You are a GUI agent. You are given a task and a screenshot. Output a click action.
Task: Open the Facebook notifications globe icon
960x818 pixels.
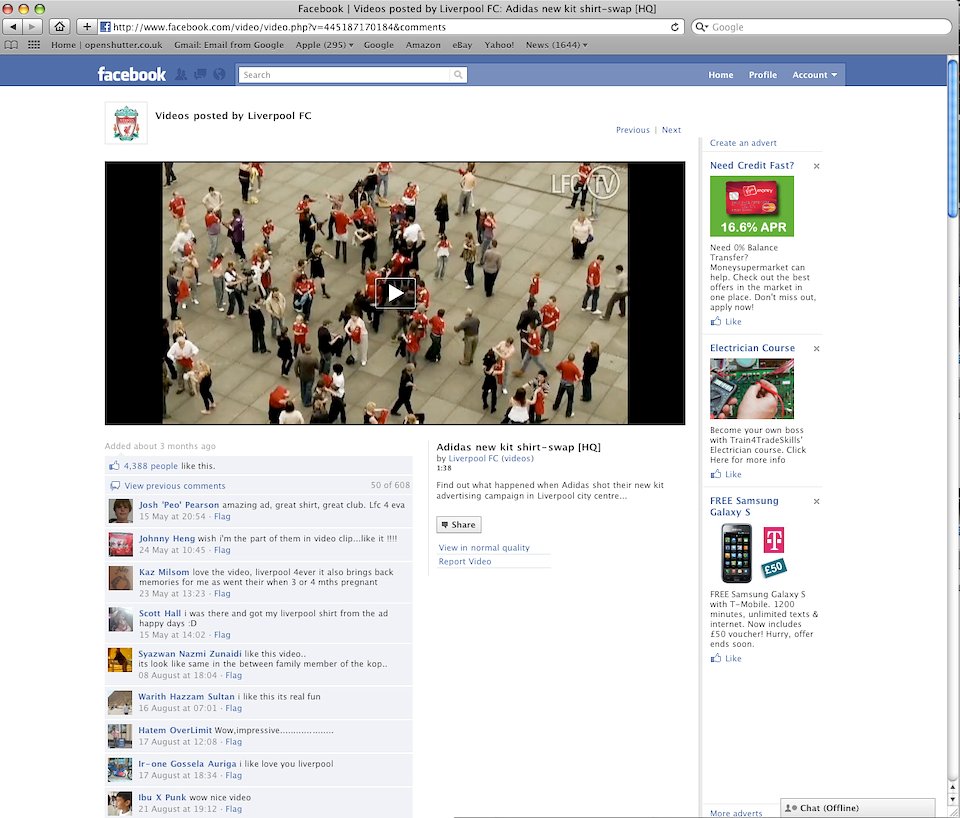click(219, 74)
